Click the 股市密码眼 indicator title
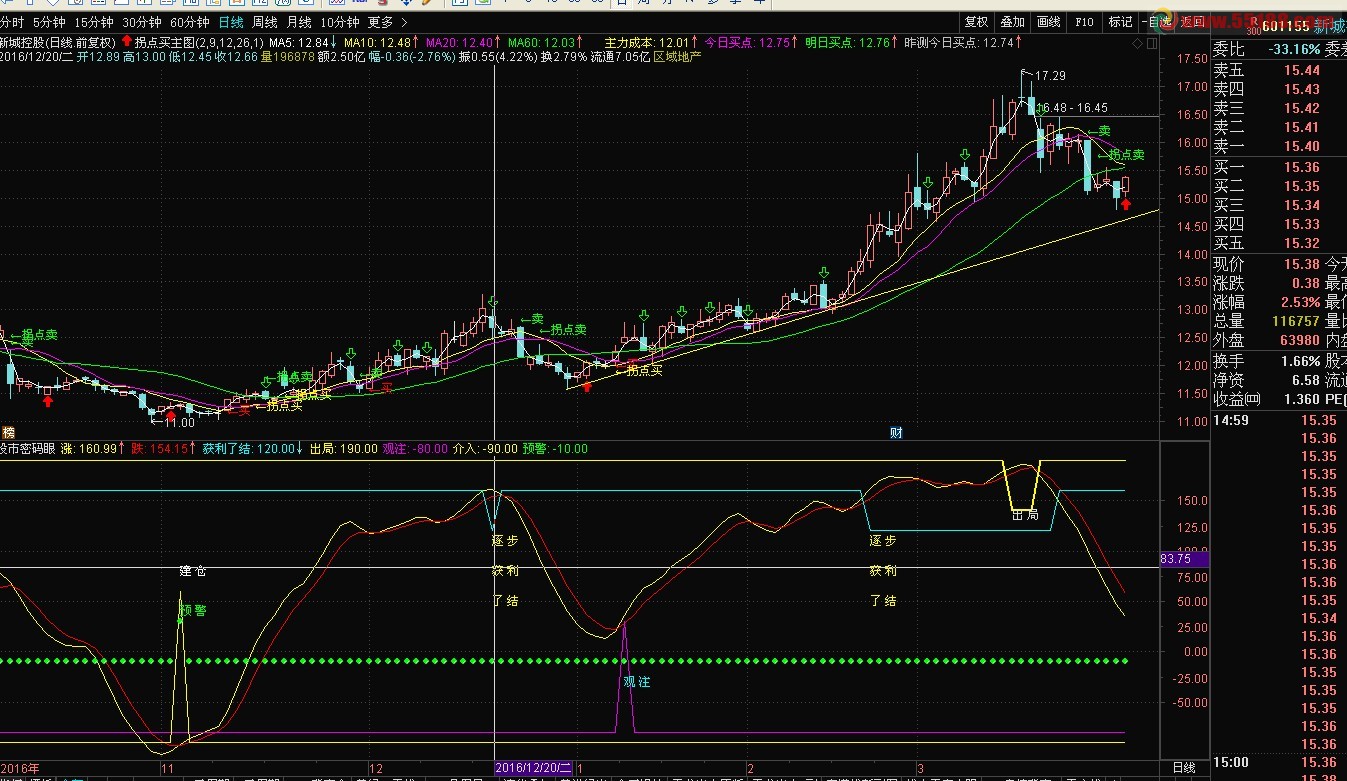The width and height of the screenshot is (1347, 781). click(x=28, y=449)
